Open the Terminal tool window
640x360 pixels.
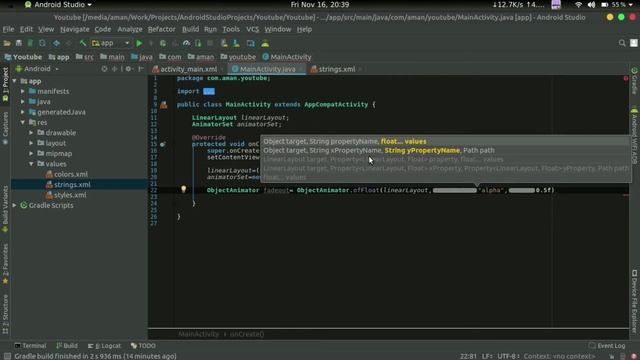pyautogui.click(x=30, y=346)
